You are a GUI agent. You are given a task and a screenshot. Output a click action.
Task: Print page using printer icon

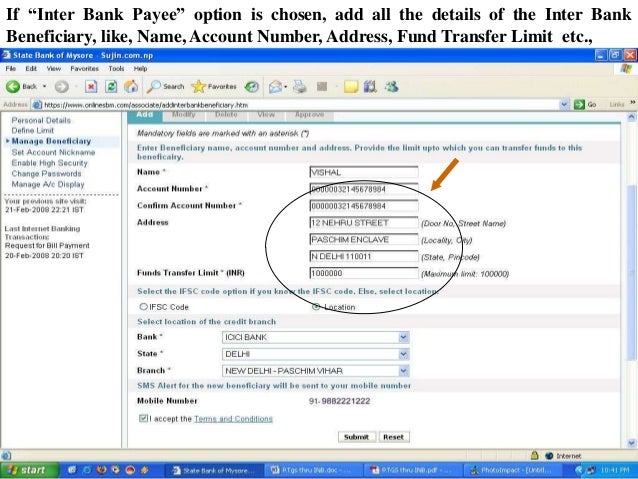tap(300, 86)
